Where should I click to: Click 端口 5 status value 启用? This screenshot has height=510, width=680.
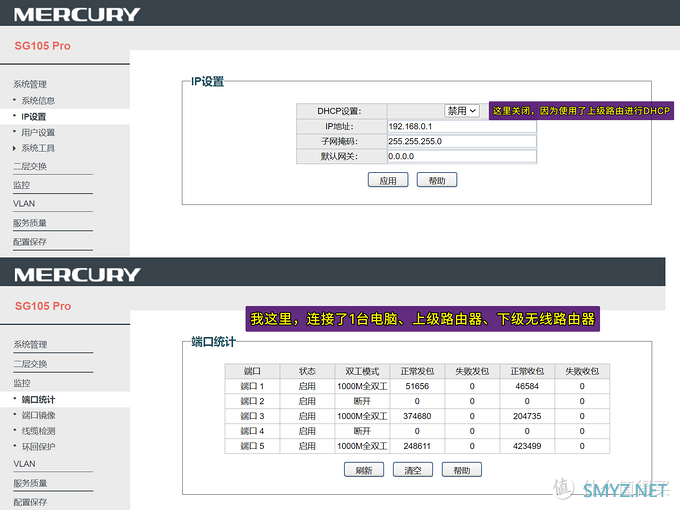[307, 446]
